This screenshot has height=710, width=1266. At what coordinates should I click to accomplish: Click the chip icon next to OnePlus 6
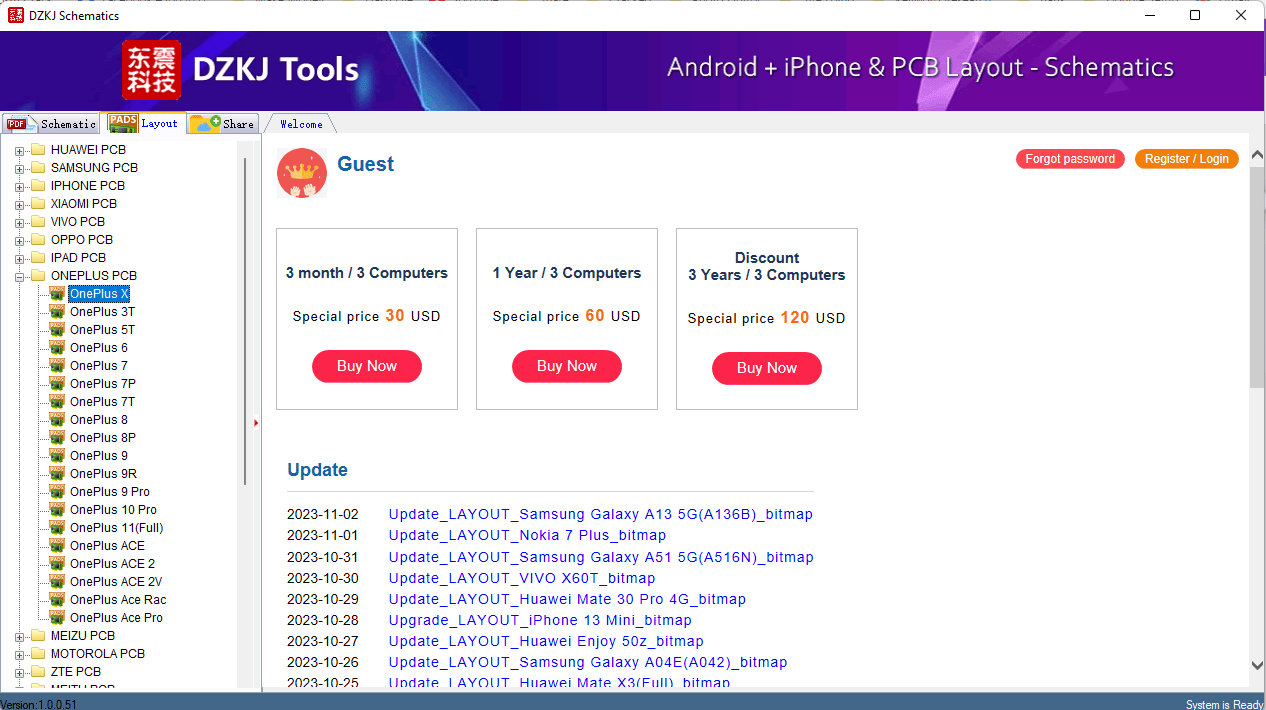[x=57, y=347]
